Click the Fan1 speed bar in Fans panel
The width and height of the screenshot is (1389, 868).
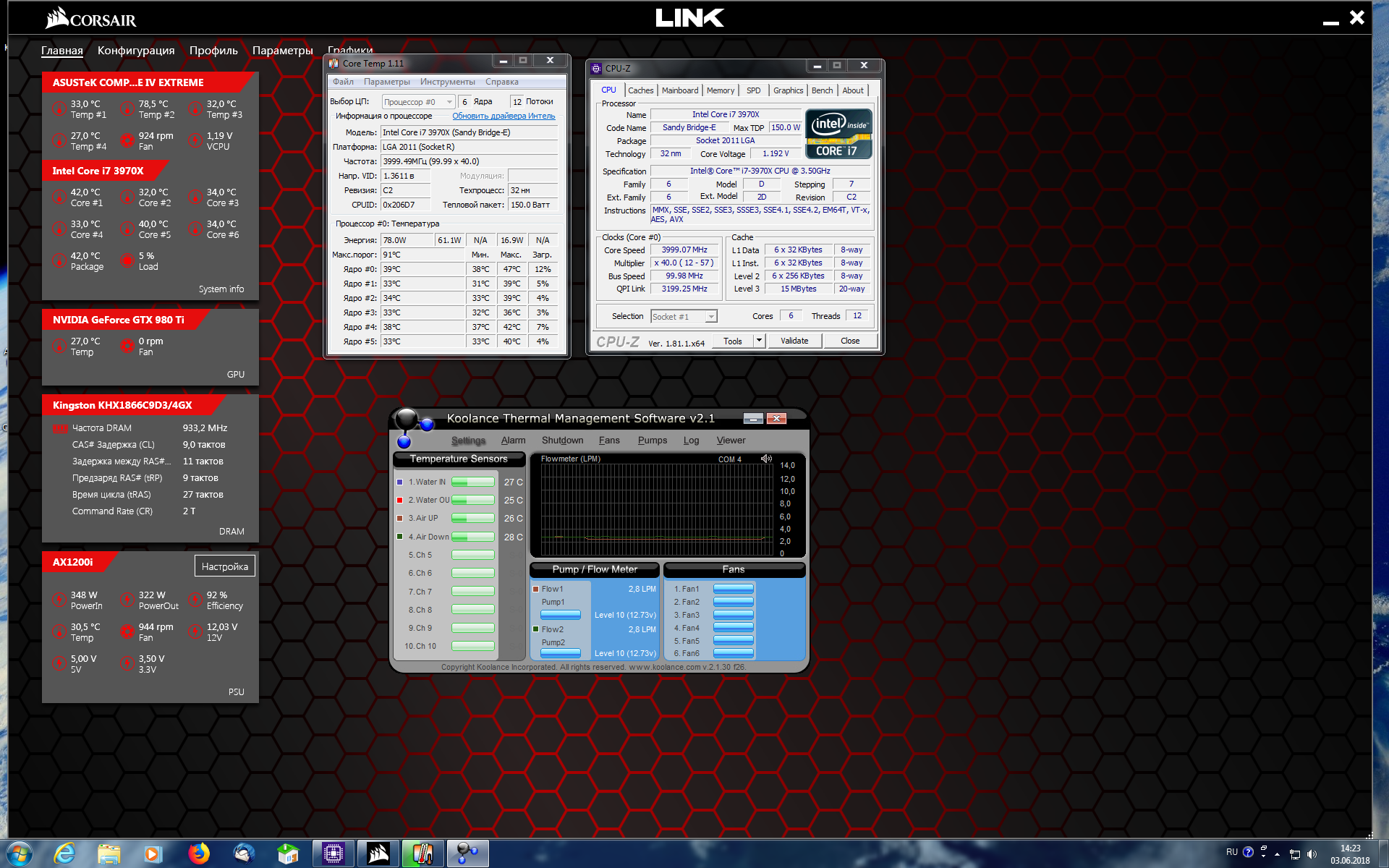point(733,589)
